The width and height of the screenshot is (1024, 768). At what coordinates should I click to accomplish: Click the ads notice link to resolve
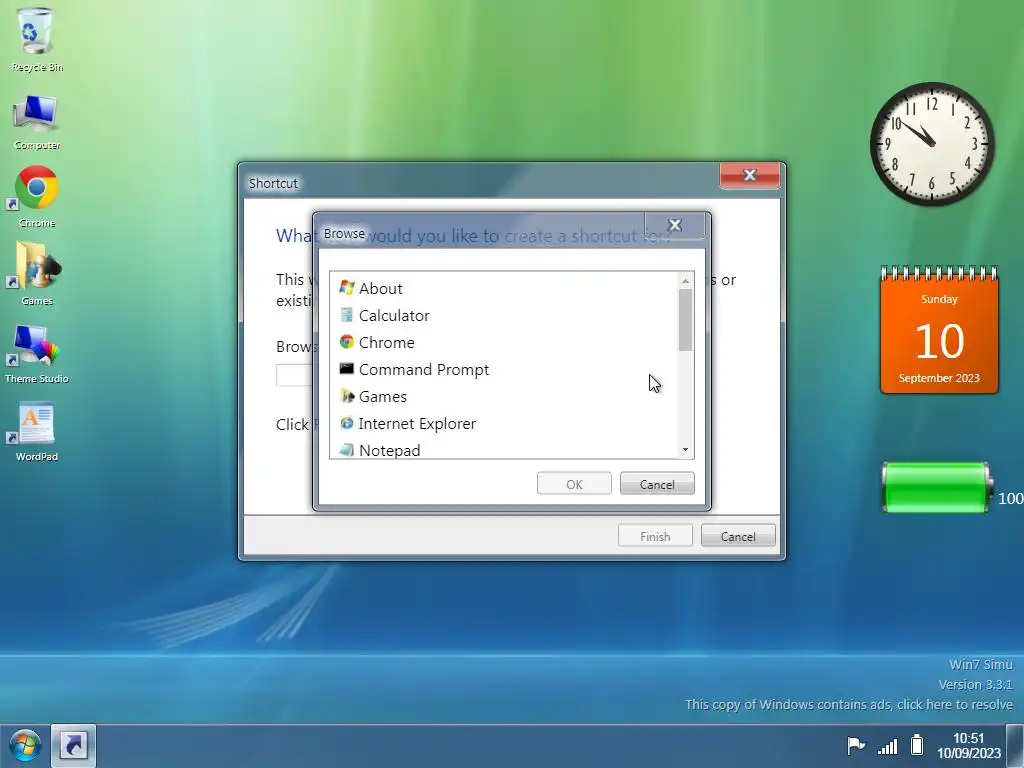pos(848,704)
